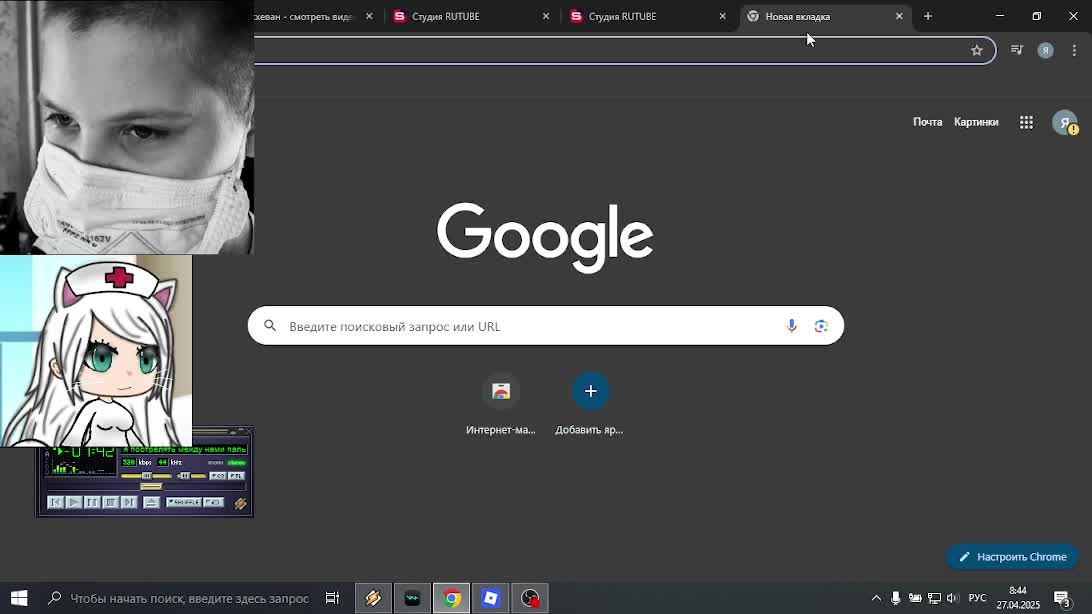The height and width of the screenshot is (614, 1092).
Task: Search by voice using the microphone icon
Action: (x=791, y=326)
